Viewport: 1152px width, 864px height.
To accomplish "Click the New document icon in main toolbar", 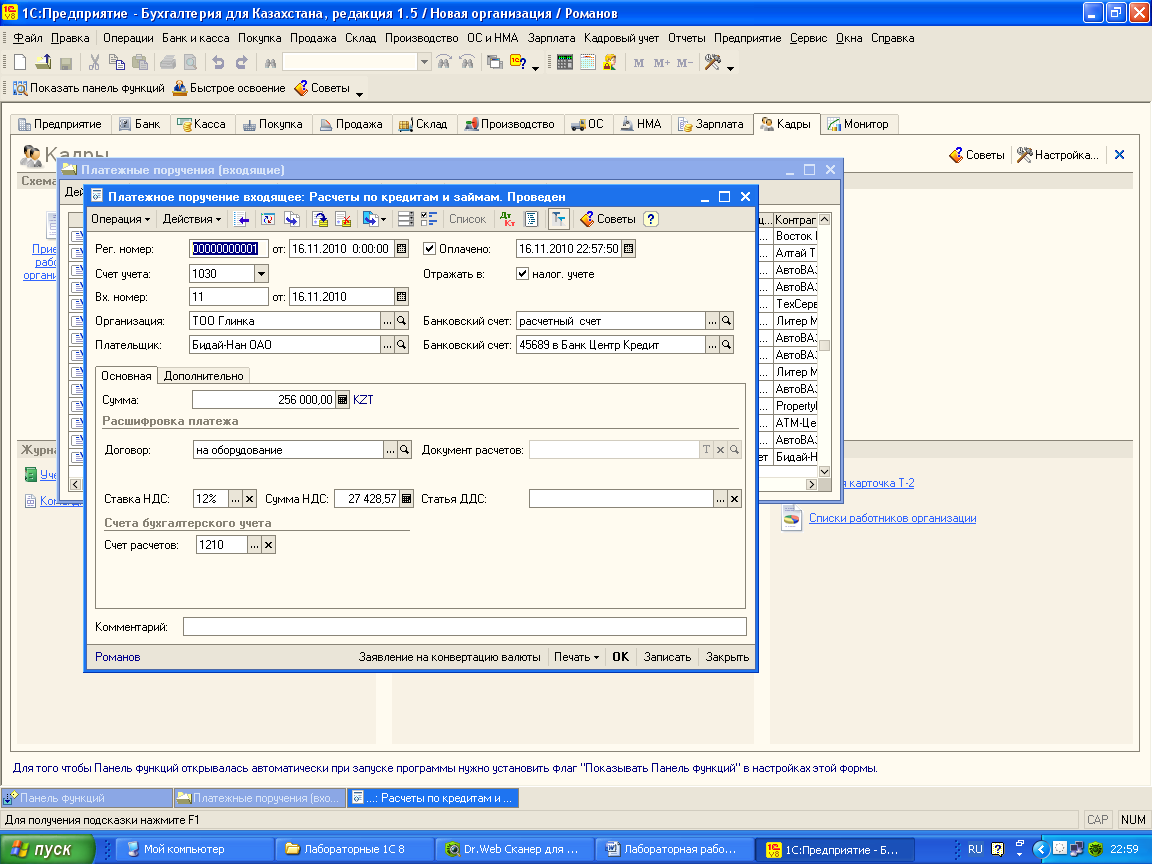I will (21, 62).
